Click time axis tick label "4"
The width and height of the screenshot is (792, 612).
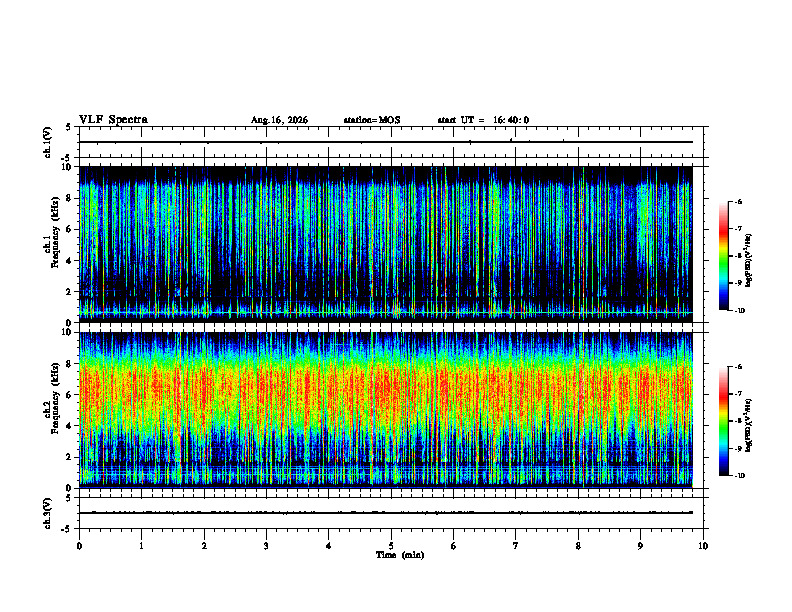pyautogui.click(x=329, y=546)
